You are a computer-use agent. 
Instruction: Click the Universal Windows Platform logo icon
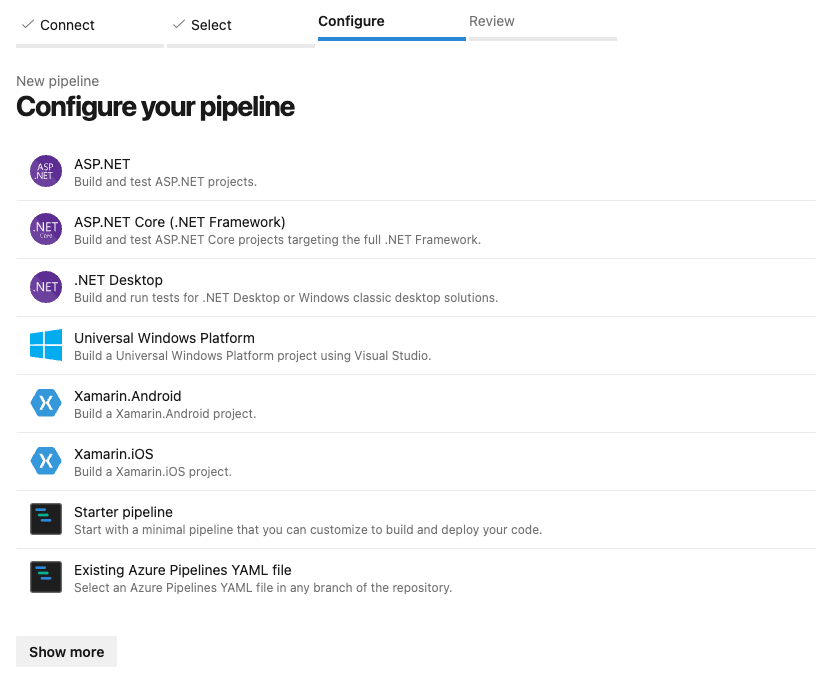(x=45, y=345)
